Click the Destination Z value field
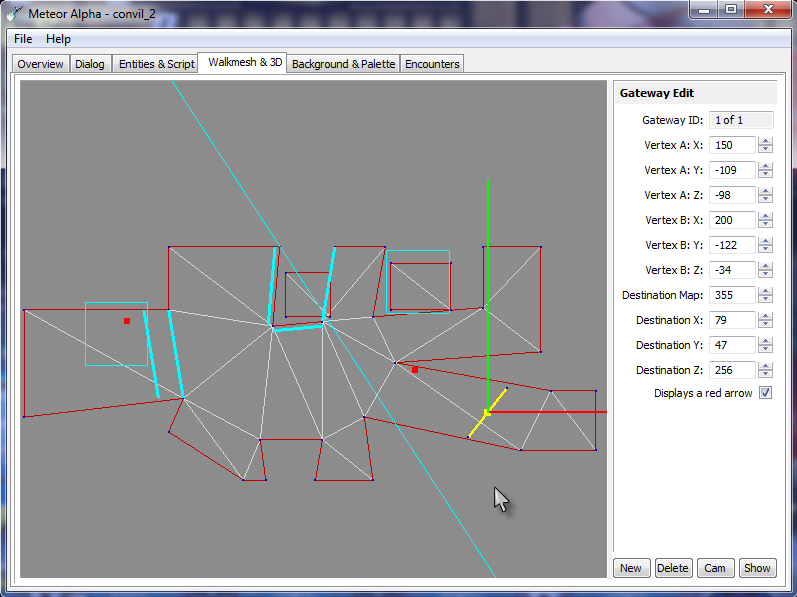 tap(732, 370)
